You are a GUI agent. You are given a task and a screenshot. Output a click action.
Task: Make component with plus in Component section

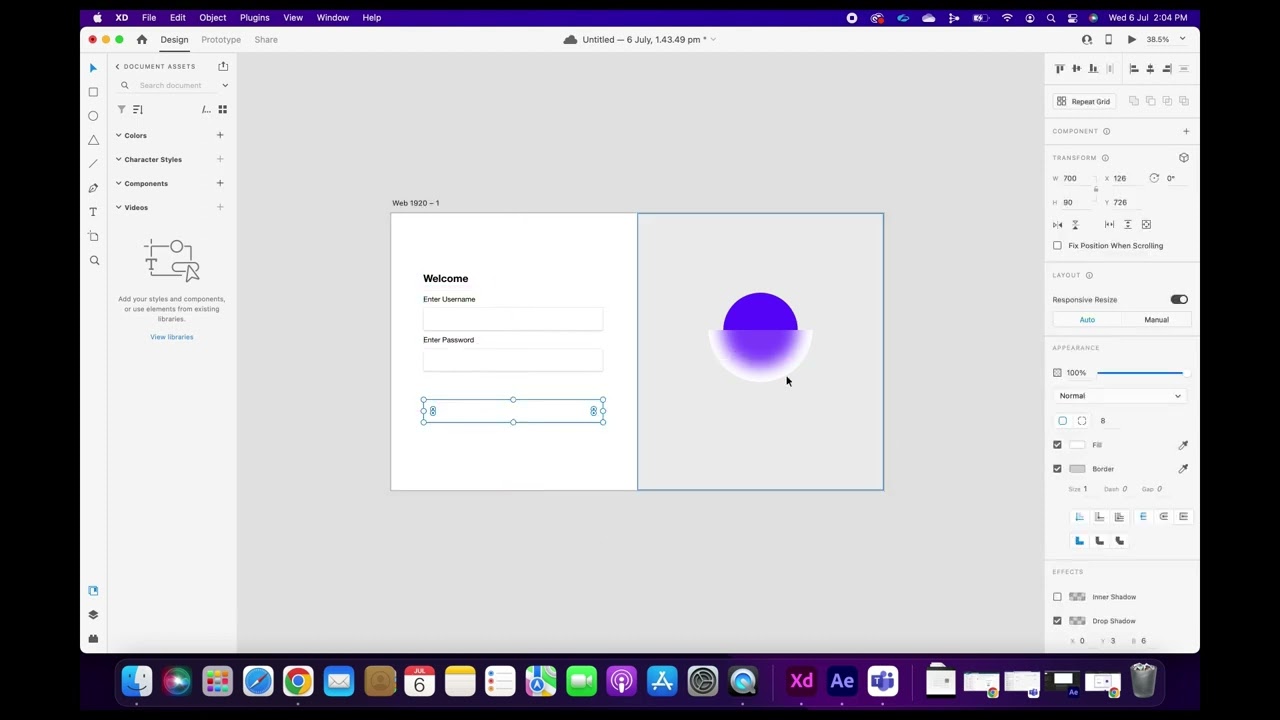tap(1186, 131)
